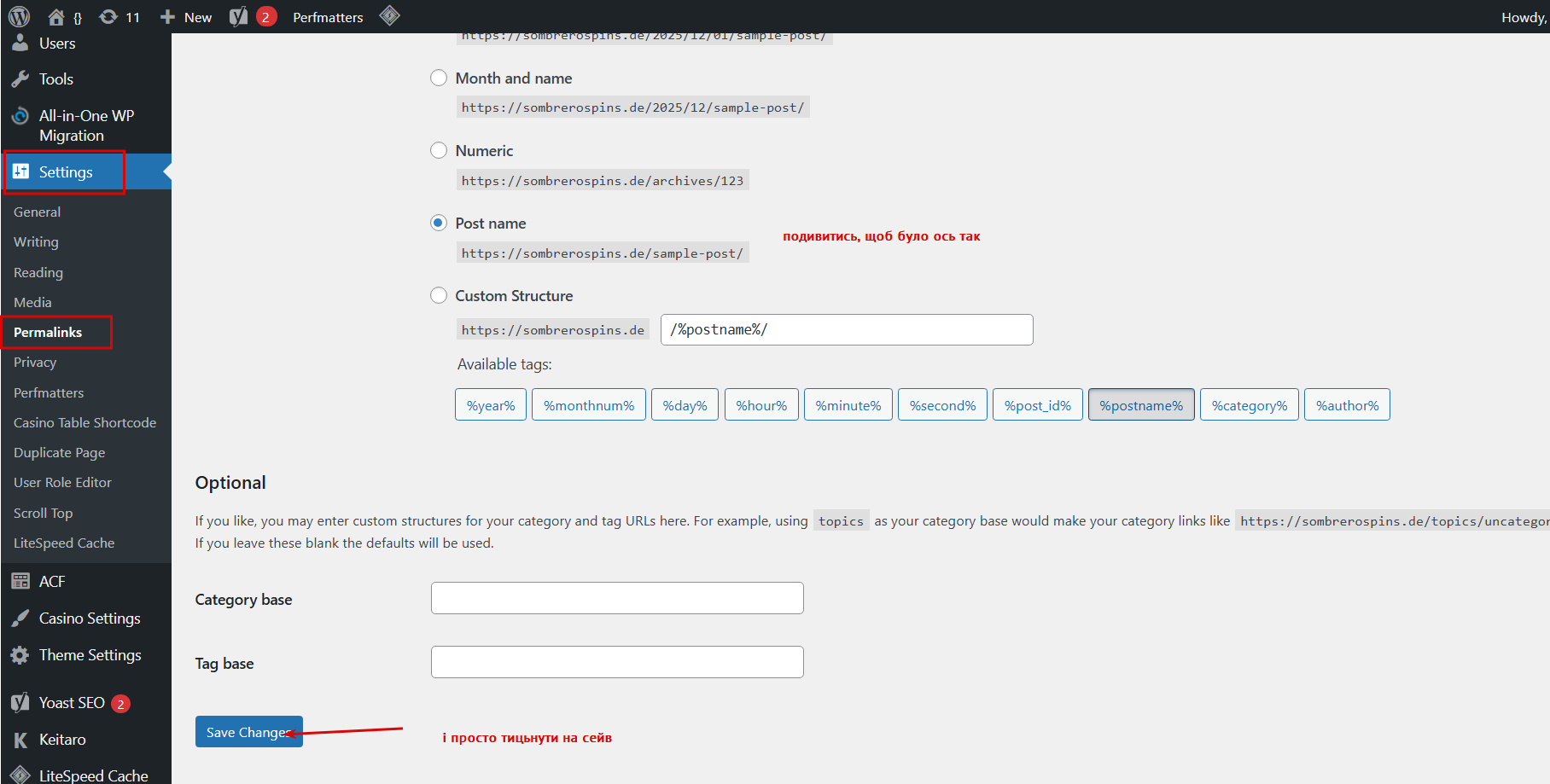Select the Month and name radio button
Viewport: 1550px width, 784px height.
[439, 78]
